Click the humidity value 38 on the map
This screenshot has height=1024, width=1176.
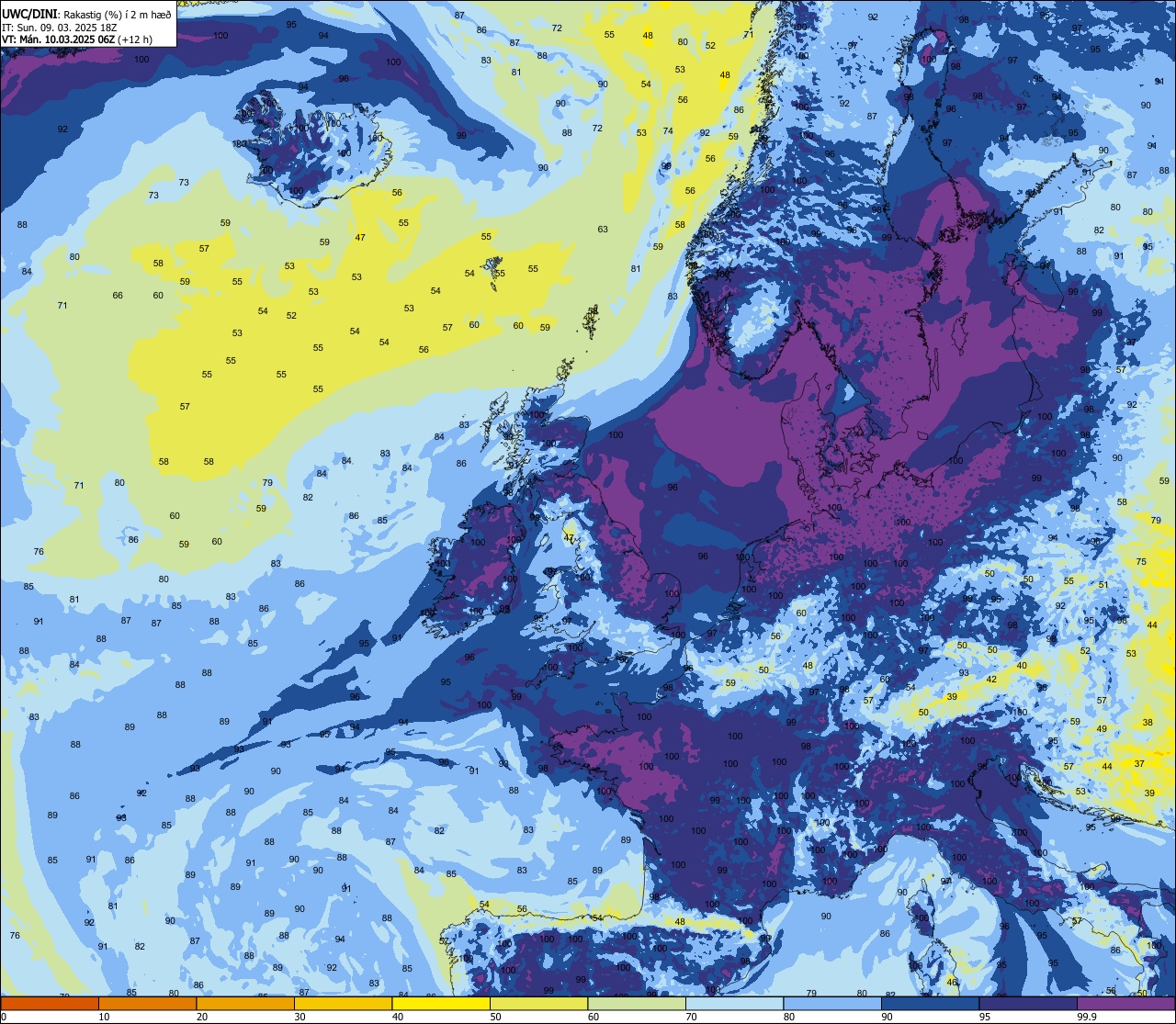pyautogui.click(x=1148, y=723)
